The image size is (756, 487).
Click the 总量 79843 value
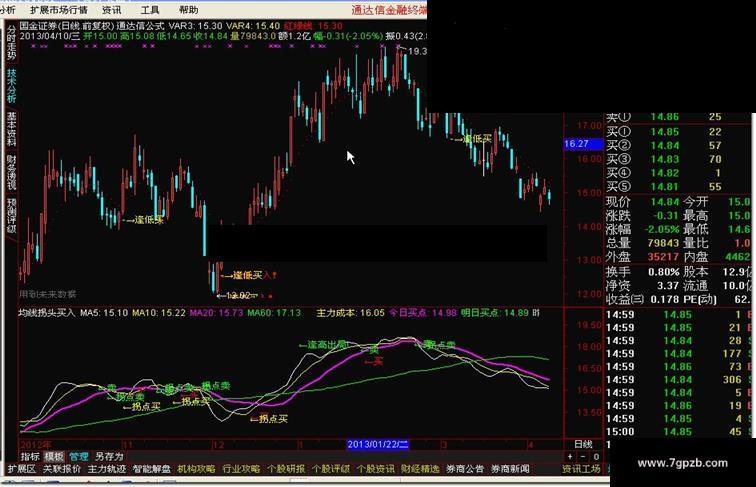pos(663,243)
